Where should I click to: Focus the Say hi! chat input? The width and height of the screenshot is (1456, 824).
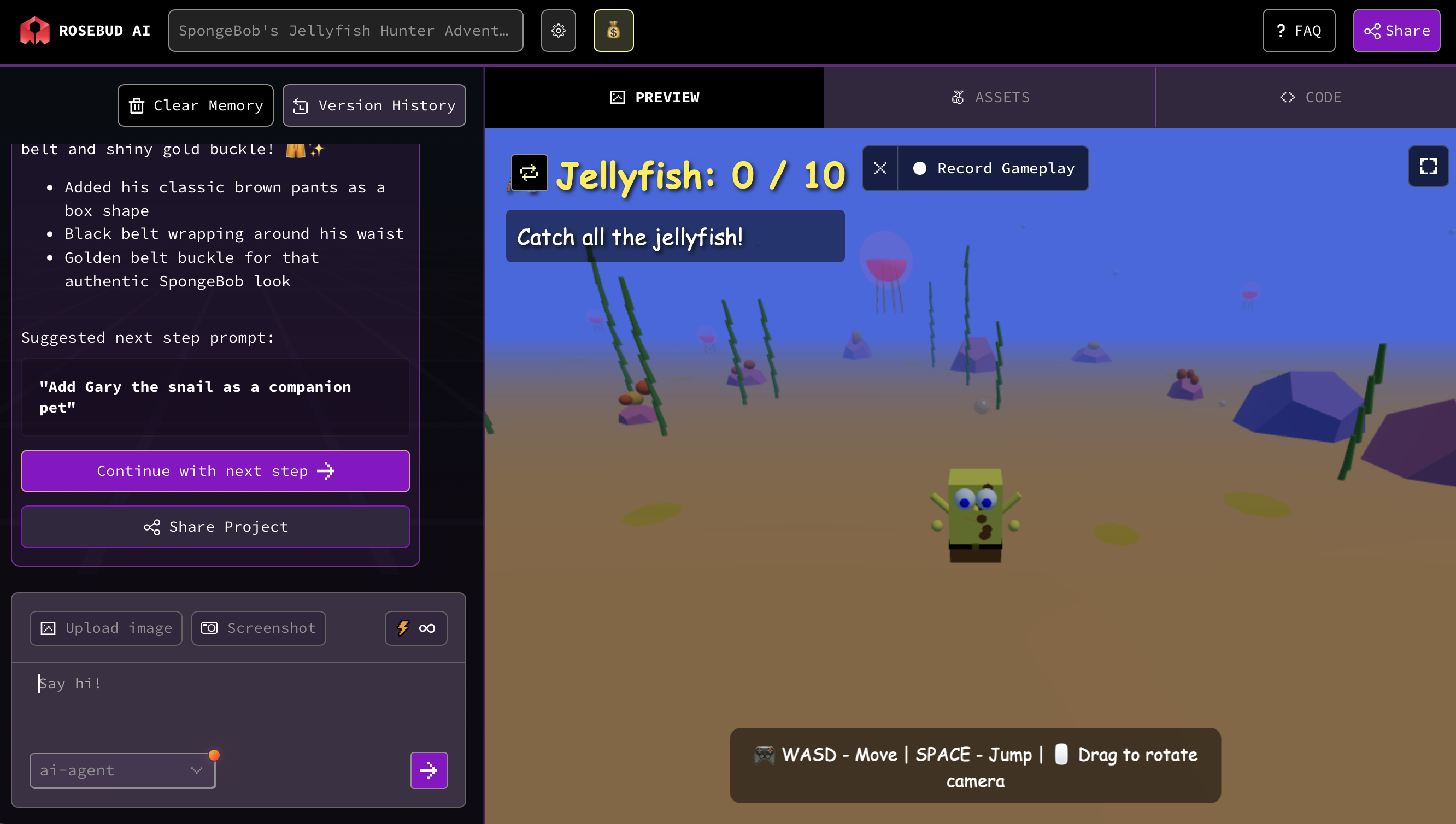point(238,702)
